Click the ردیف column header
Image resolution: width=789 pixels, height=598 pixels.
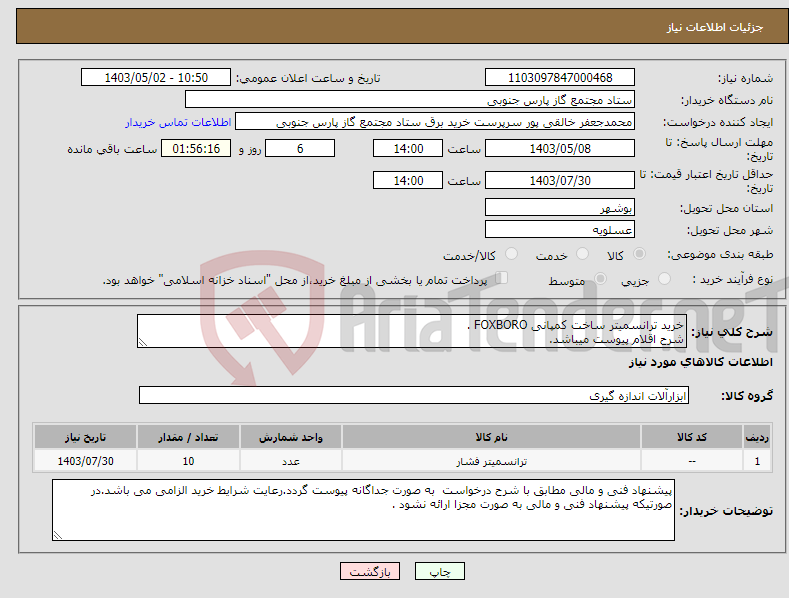757,437
